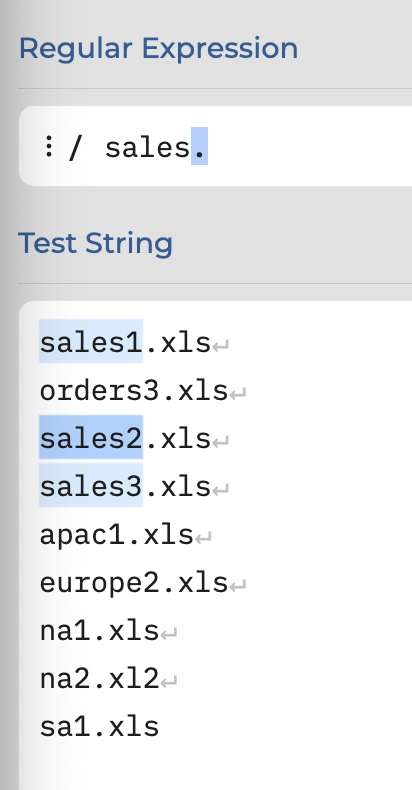Image resolution: width=412 pixels, height=790 pixels.
Task: Click inside the sales regex input field
Action: point(217,146)
